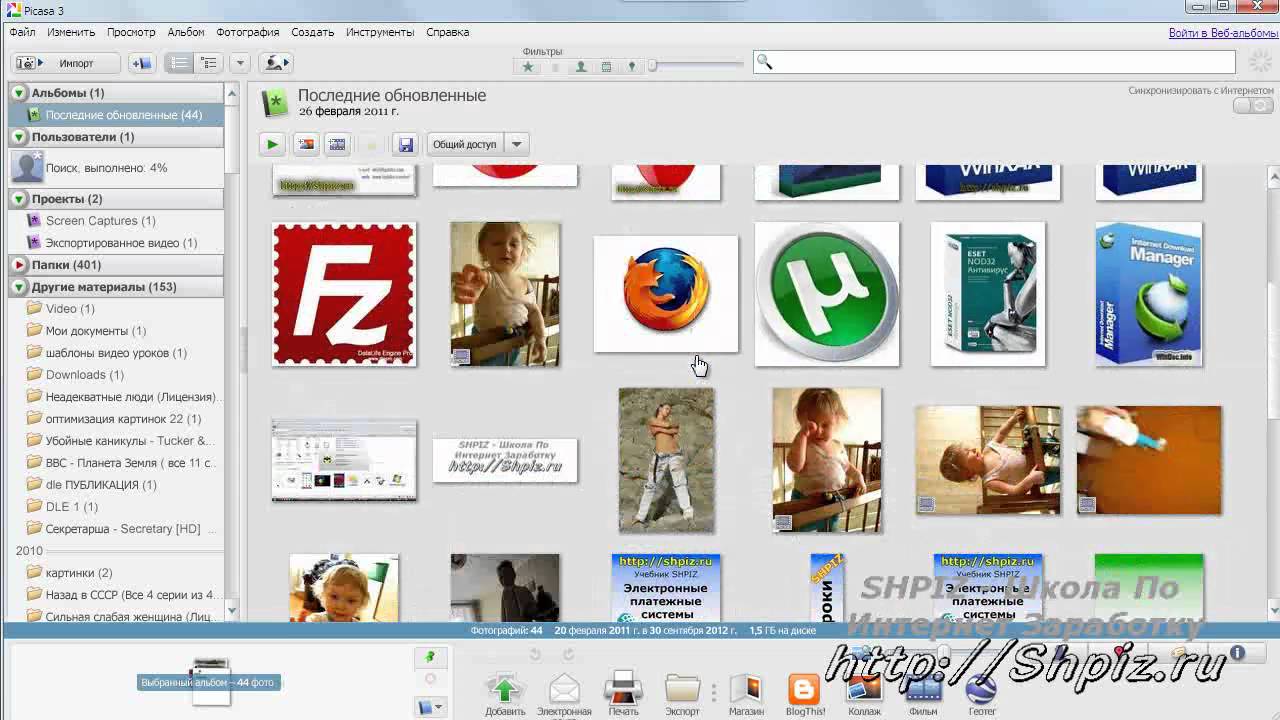Open the Создать menu
Image resolution: width=1280 pixels, height=720 pixels.
click(x=313, y=32)
